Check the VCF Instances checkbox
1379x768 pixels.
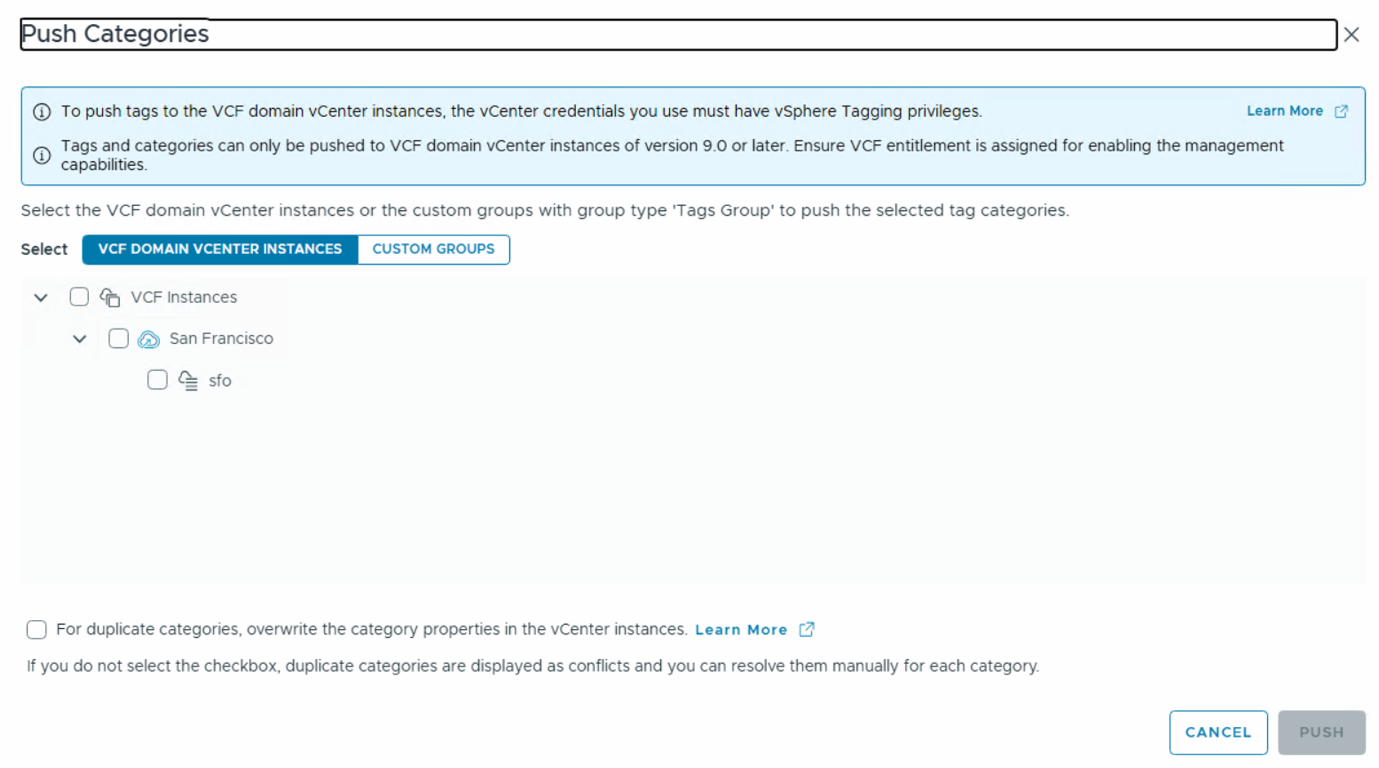[79, 297]
